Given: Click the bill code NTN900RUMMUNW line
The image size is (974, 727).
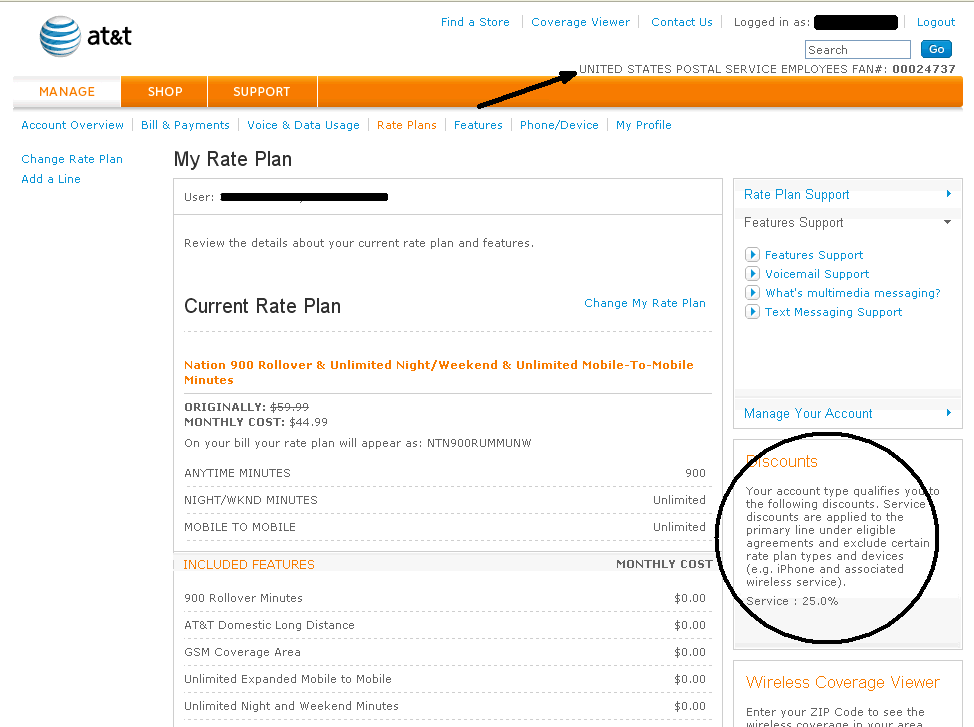Looking at the screenshot, I should (x=358, y=443).
